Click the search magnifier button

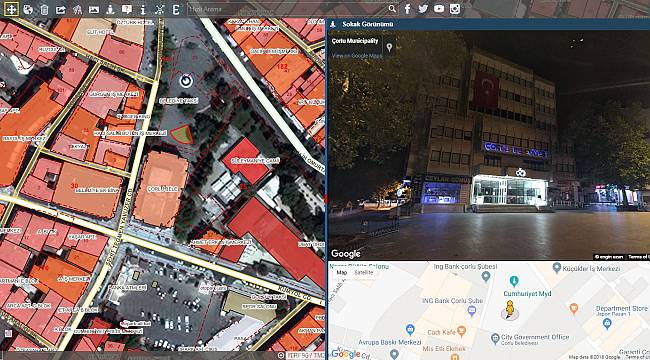coord(392,9)
